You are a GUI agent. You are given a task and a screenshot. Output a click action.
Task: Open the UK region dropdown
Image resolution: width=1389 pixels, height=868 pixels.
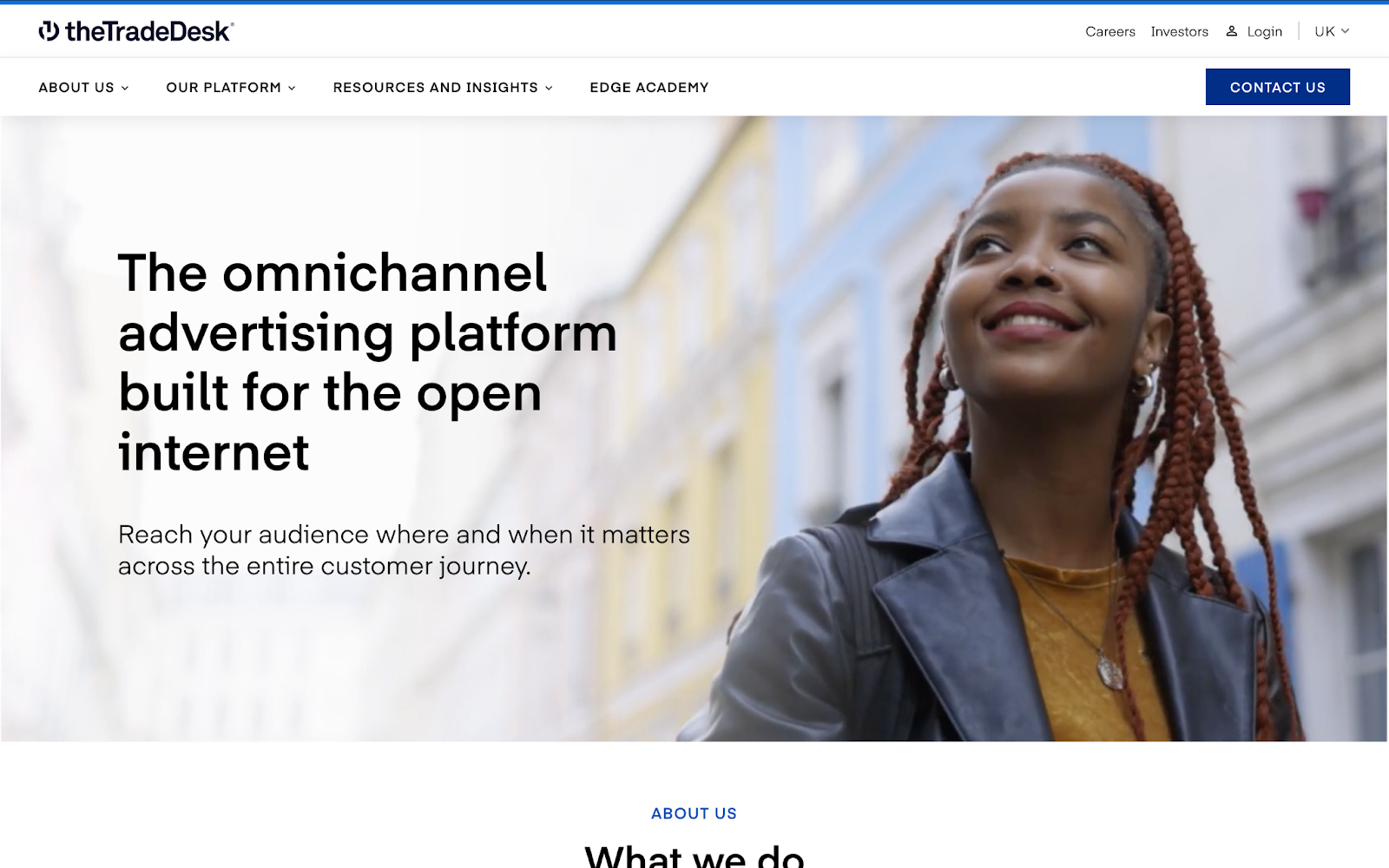(x=1332, y=31)
